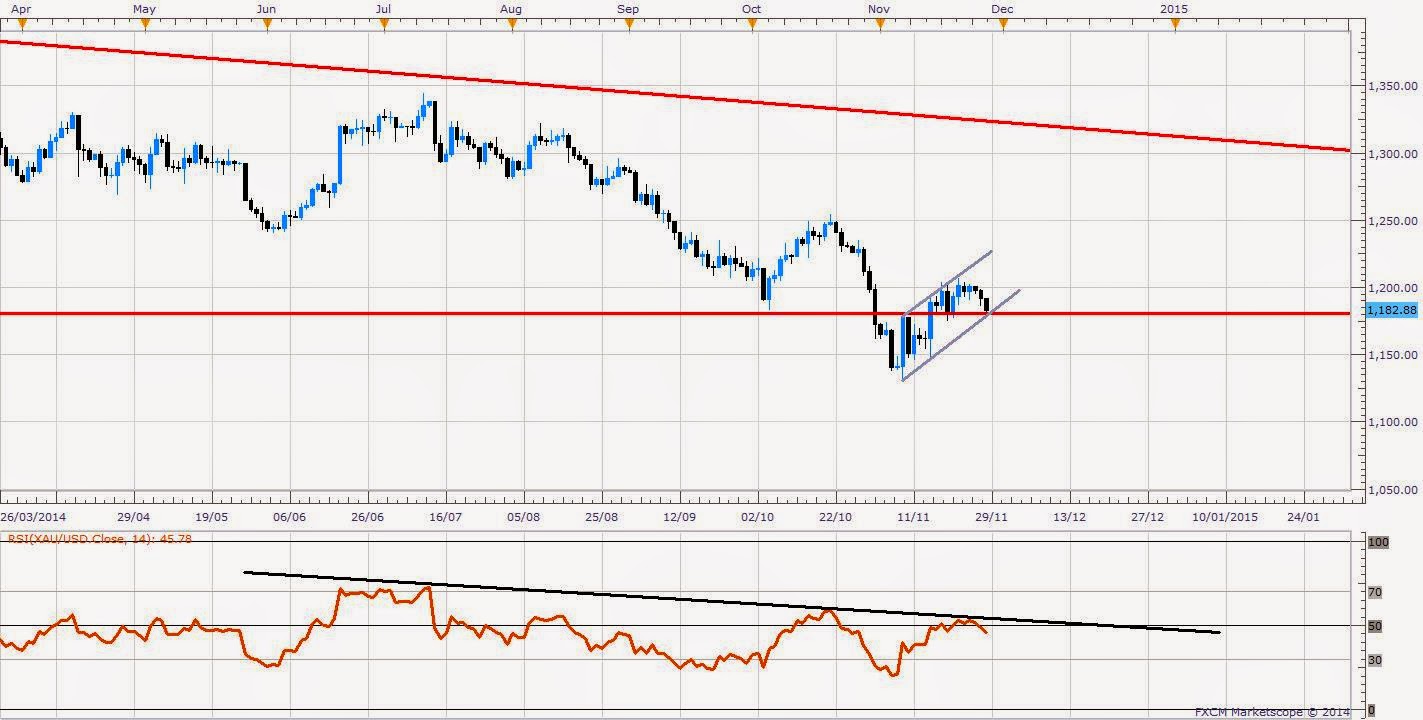
Task: Click the FXCM Marketscope copyright text
Action: click(1272, 712)
